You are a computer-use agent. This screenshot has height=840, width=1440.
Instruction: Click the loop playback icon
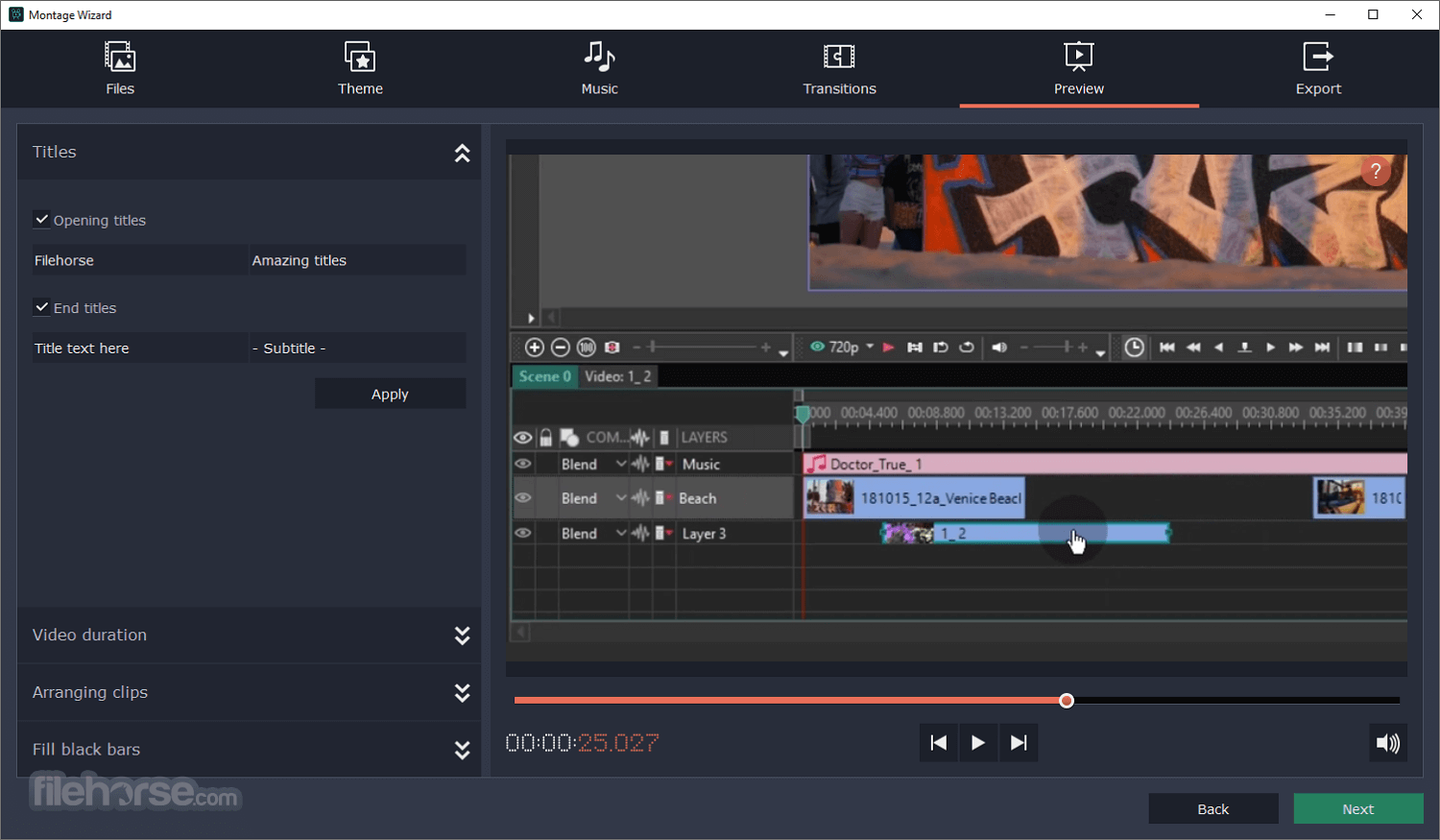(x=941, y=348)
